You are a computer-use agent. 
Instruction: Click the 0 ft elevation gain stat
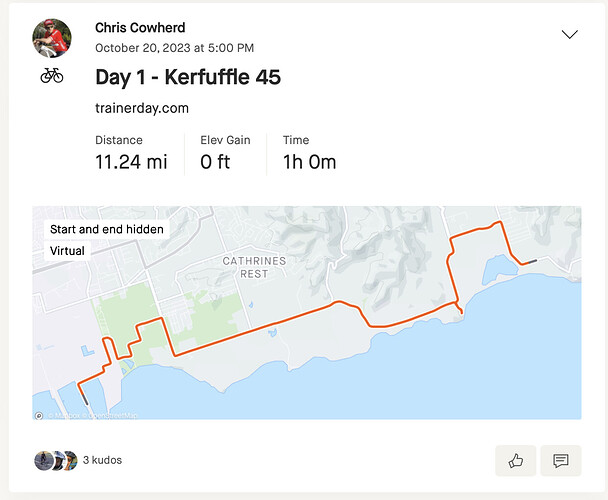(215, 161)
